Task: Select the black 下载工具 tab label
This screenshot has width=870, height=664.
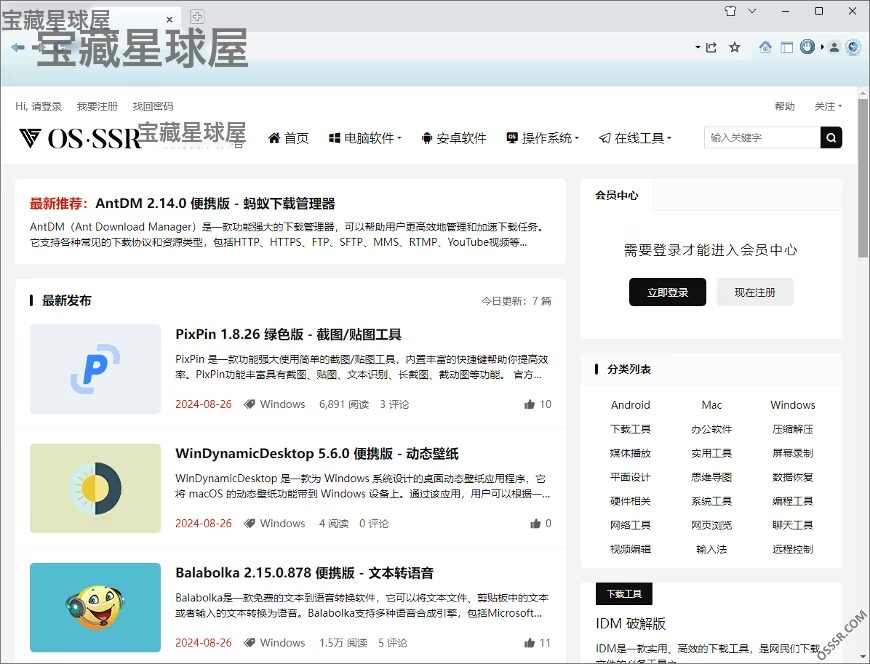Action: pyautogui.click(x=624, y=594)
